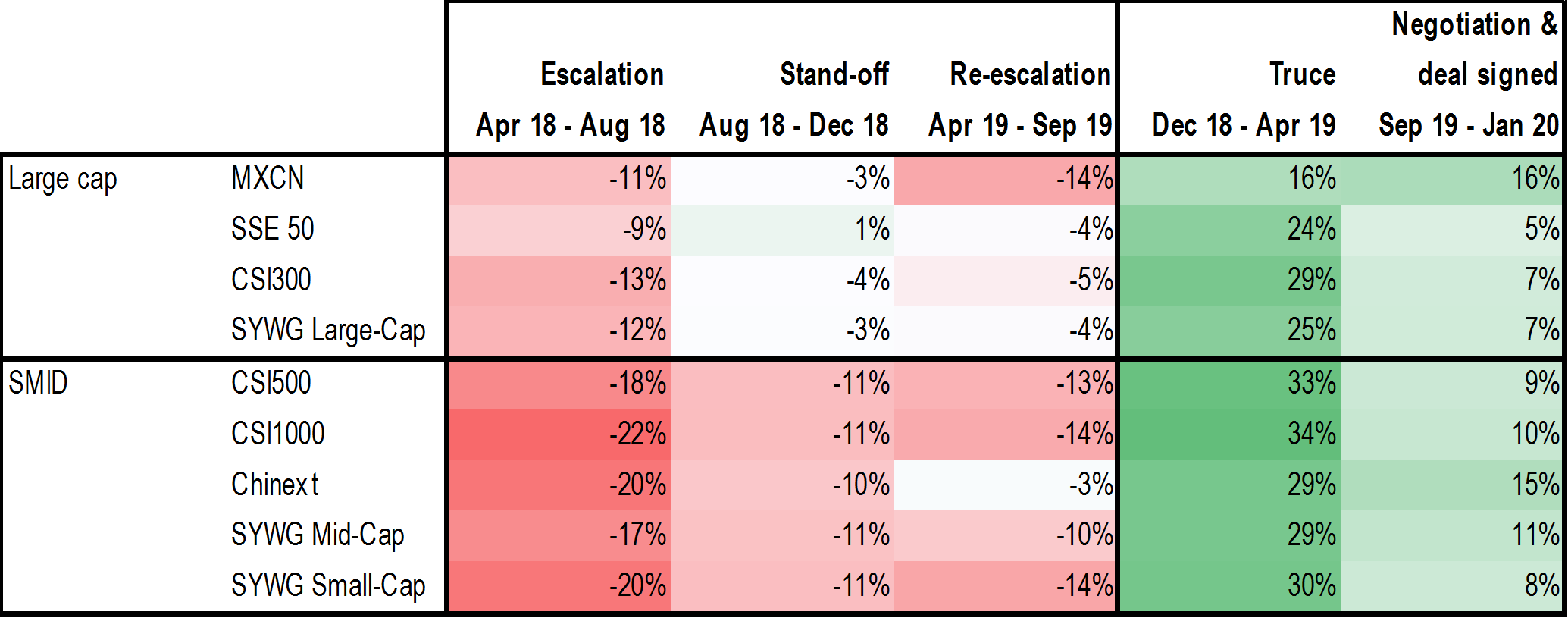Click the SYWG Small-Cap Truce cell showing 30%
This screenshot has width=1568, height=618.
pyautogui.click(x=1311, y=586)
